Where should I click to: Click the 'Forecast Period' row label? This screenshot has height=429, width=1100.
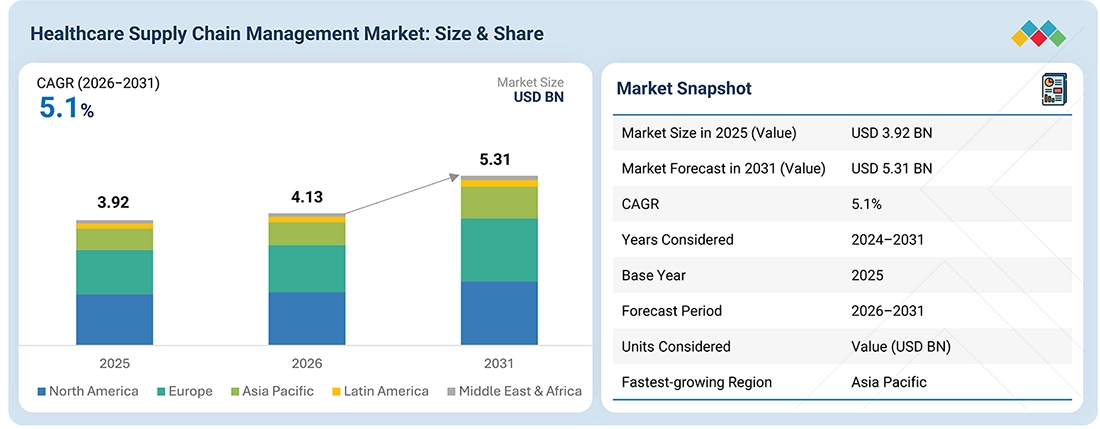[x=671, y=311]
